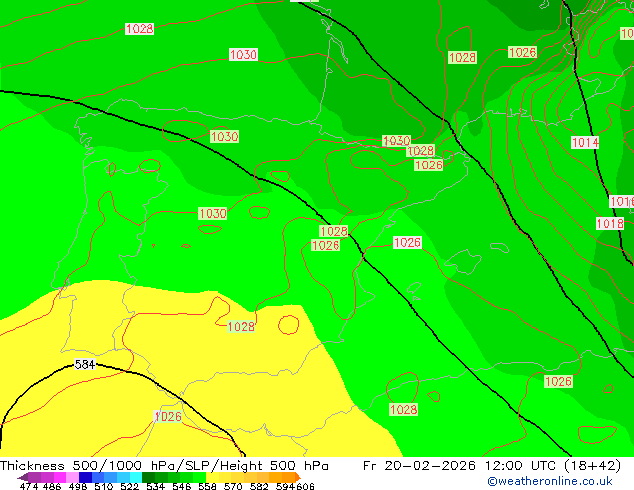Click the legend value 522
Image resolution: width=634 pixels, height=490 pixels.
pyautogui.click(x=129, y=486)
